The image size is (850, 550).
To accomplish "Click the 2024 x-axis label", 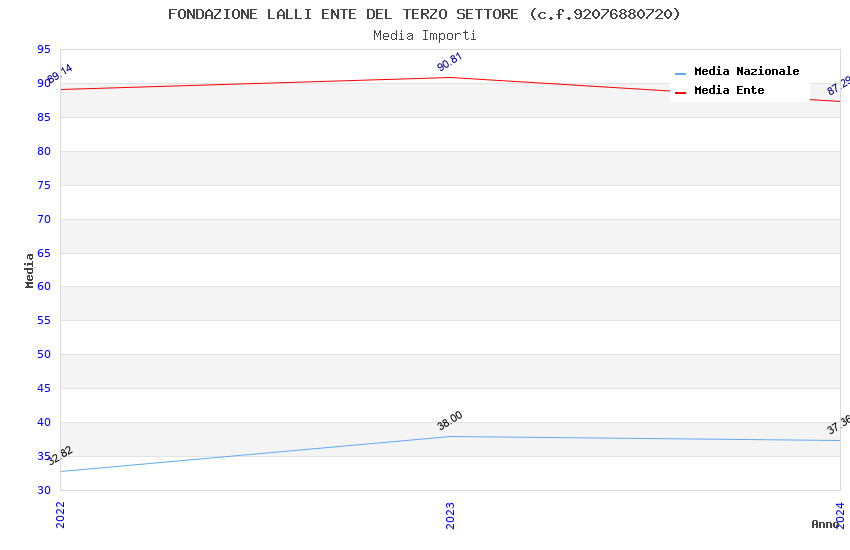I will (x=840, y=515).
